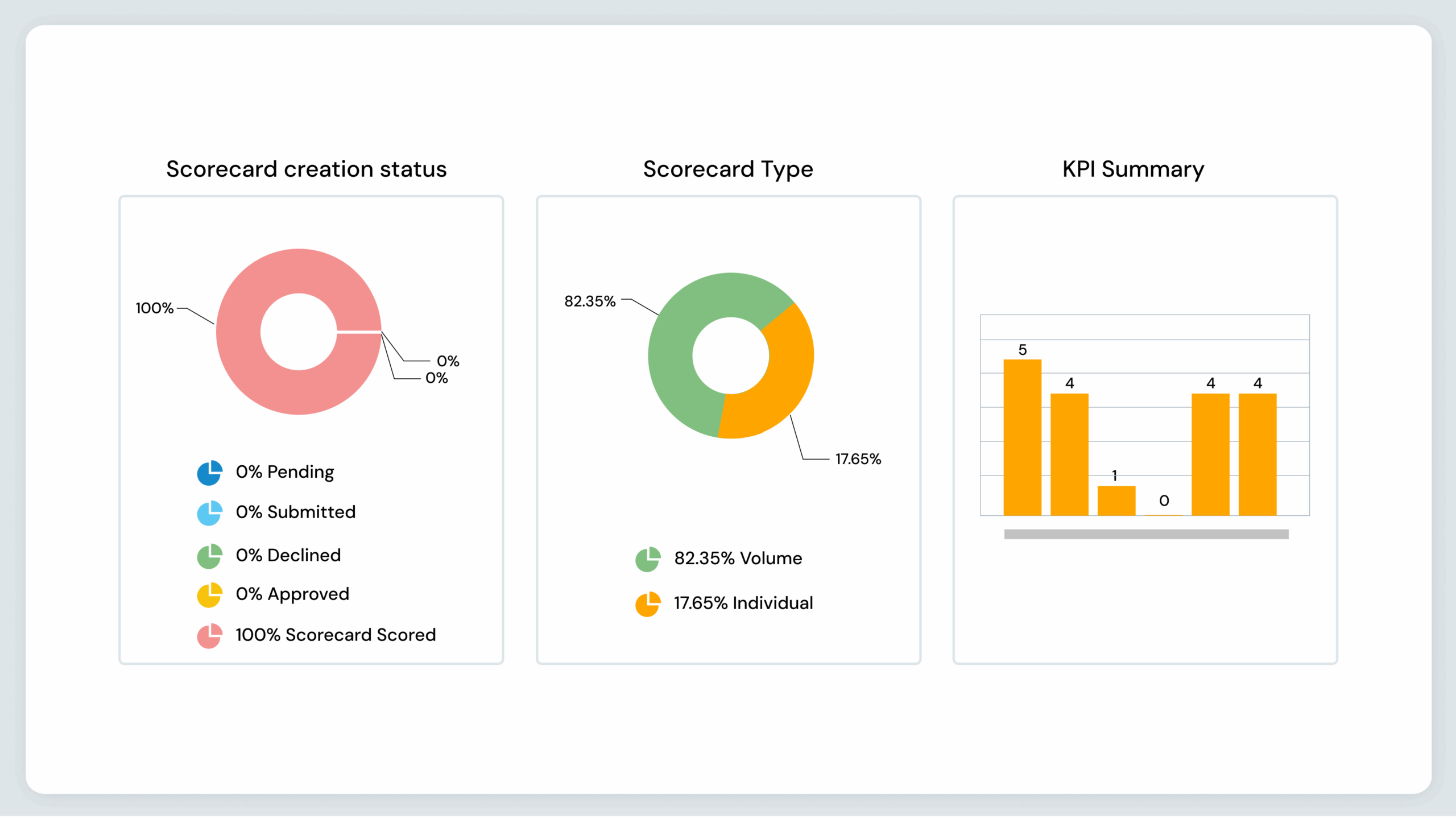This screenshot has height=819, width=1456.
Task: Click the Scorecard Type heading
Action: pyautogui.click(x=728, y=169)
